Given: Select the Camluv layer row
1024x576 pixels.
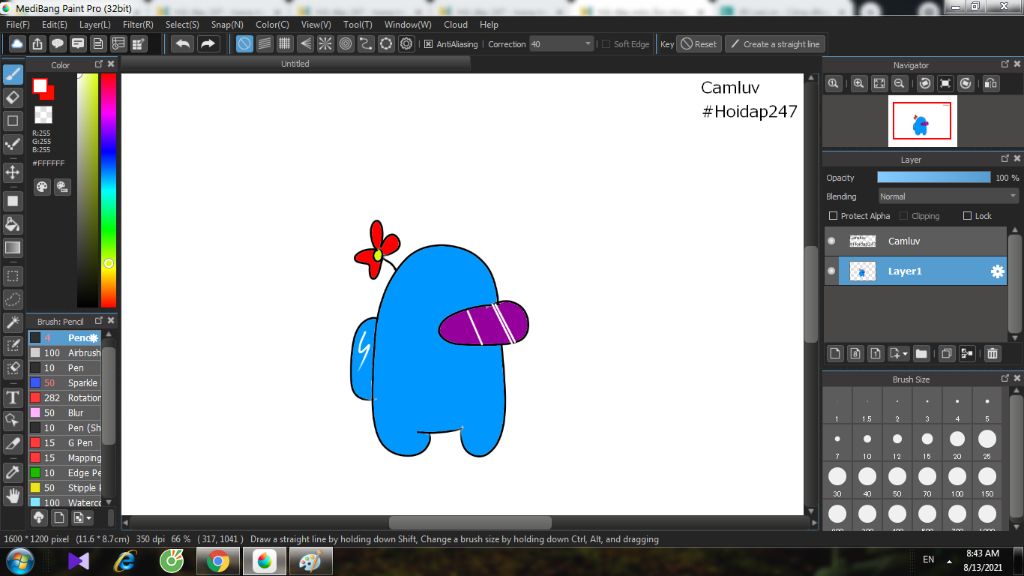Looking at the screenshot, I should pyautogui.click(x=916, y=241).
